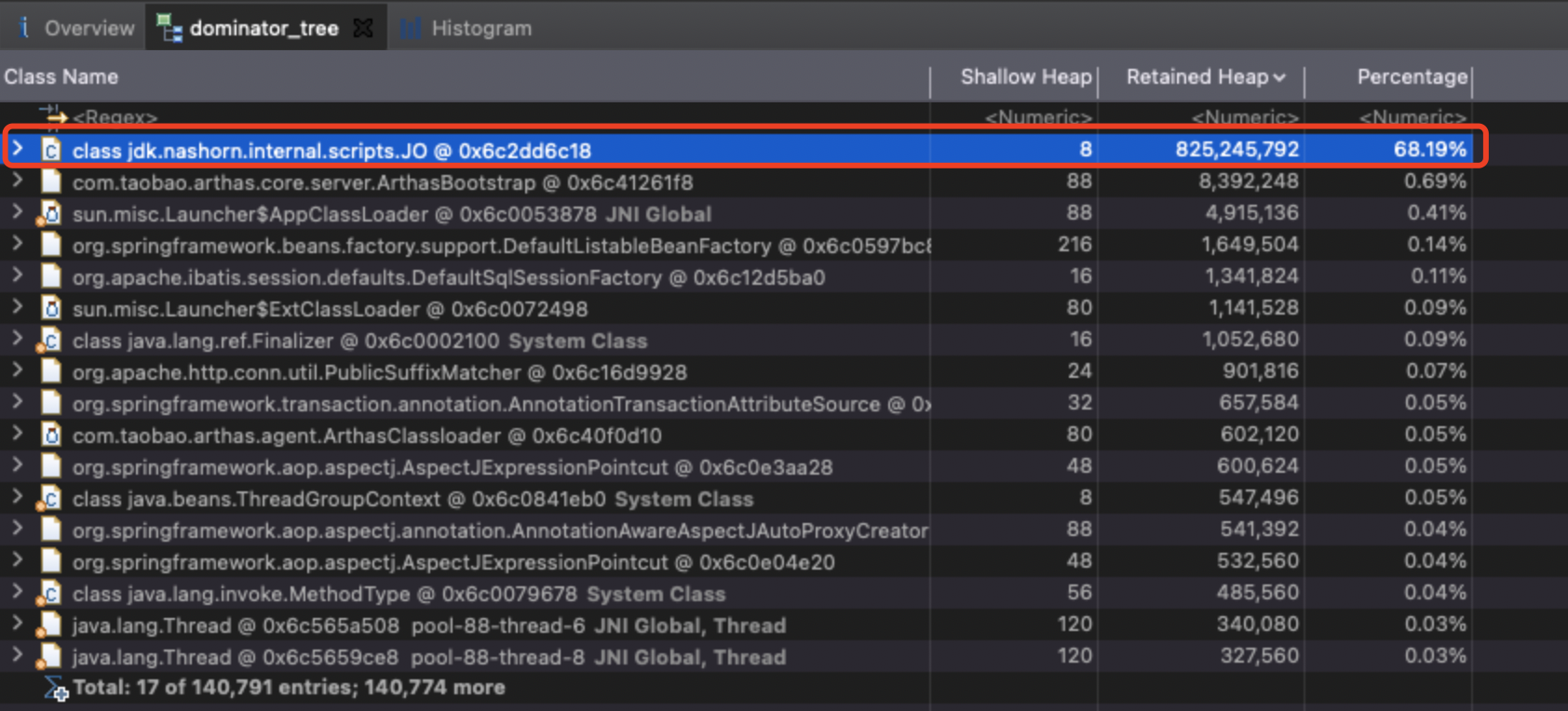
Task: Expand the AnnotationTransactionAttributeSource row
Action: point(17,402)
